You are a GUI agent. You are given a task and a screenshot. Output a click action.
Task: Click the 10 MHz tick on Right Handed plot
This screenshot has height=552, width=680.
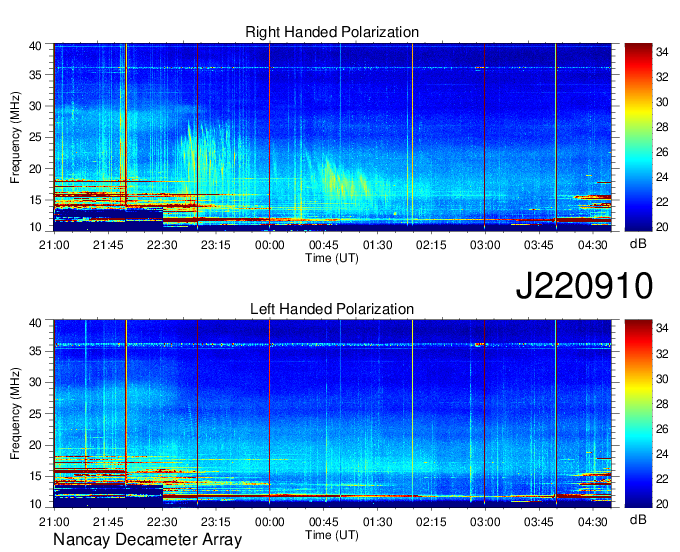(35, 227)
